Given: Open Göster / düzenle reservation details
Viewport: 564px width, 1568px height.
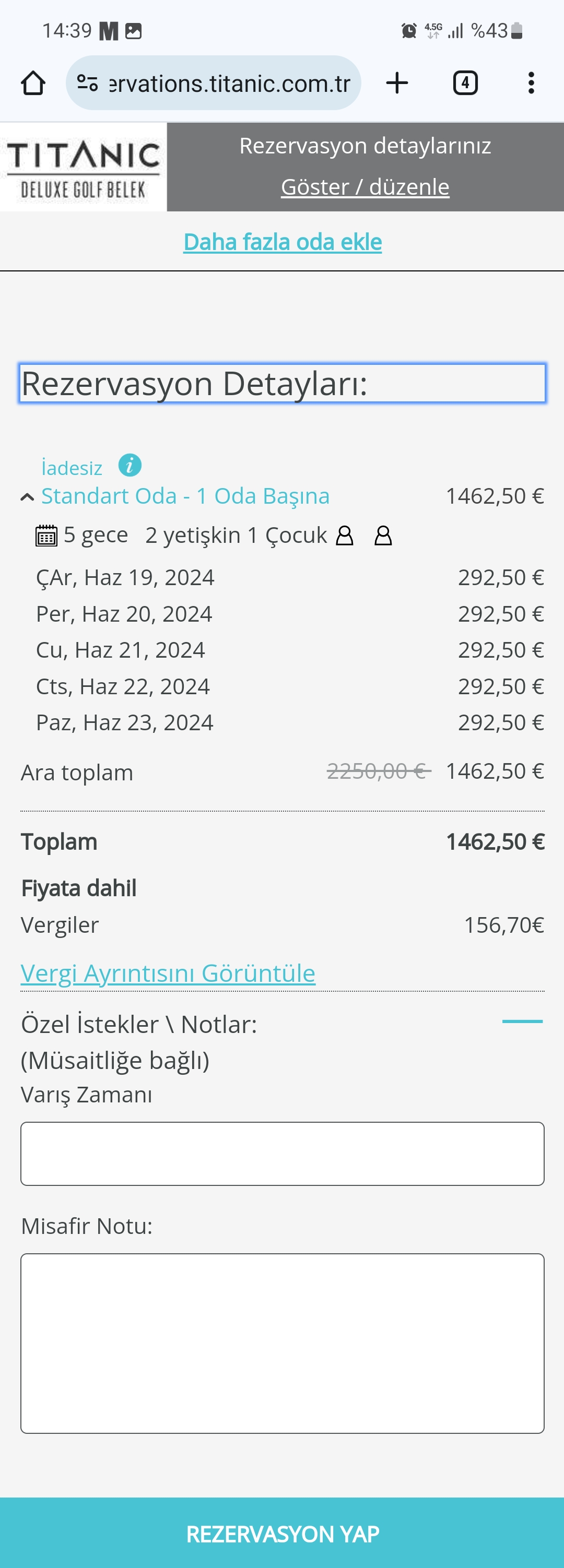Looking at the screenshot, I should tap(365, 187).
